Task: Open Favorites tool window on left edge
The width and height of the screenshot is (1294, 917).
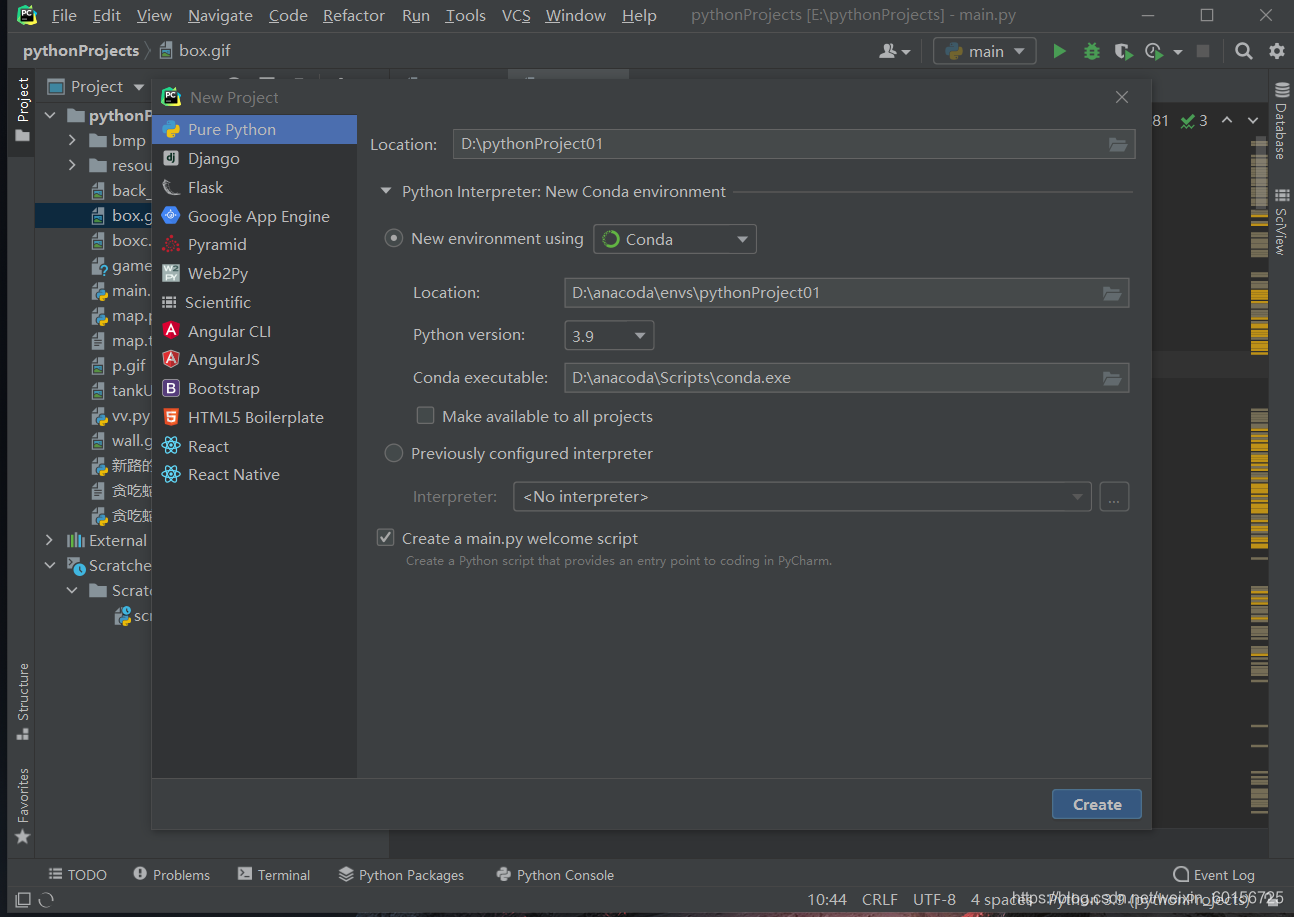Action: (23, 806)
